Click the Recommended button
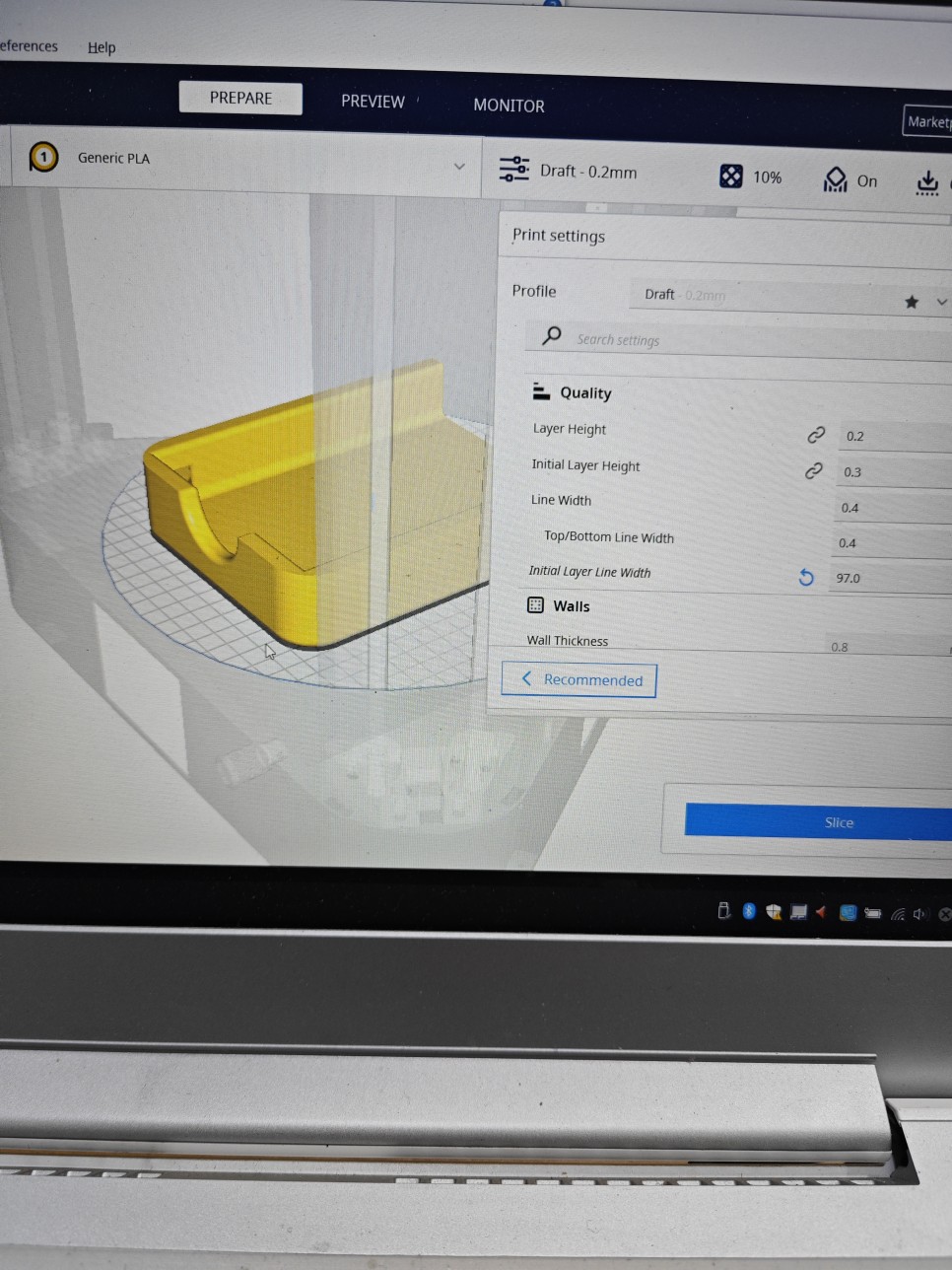 [579, 679]
